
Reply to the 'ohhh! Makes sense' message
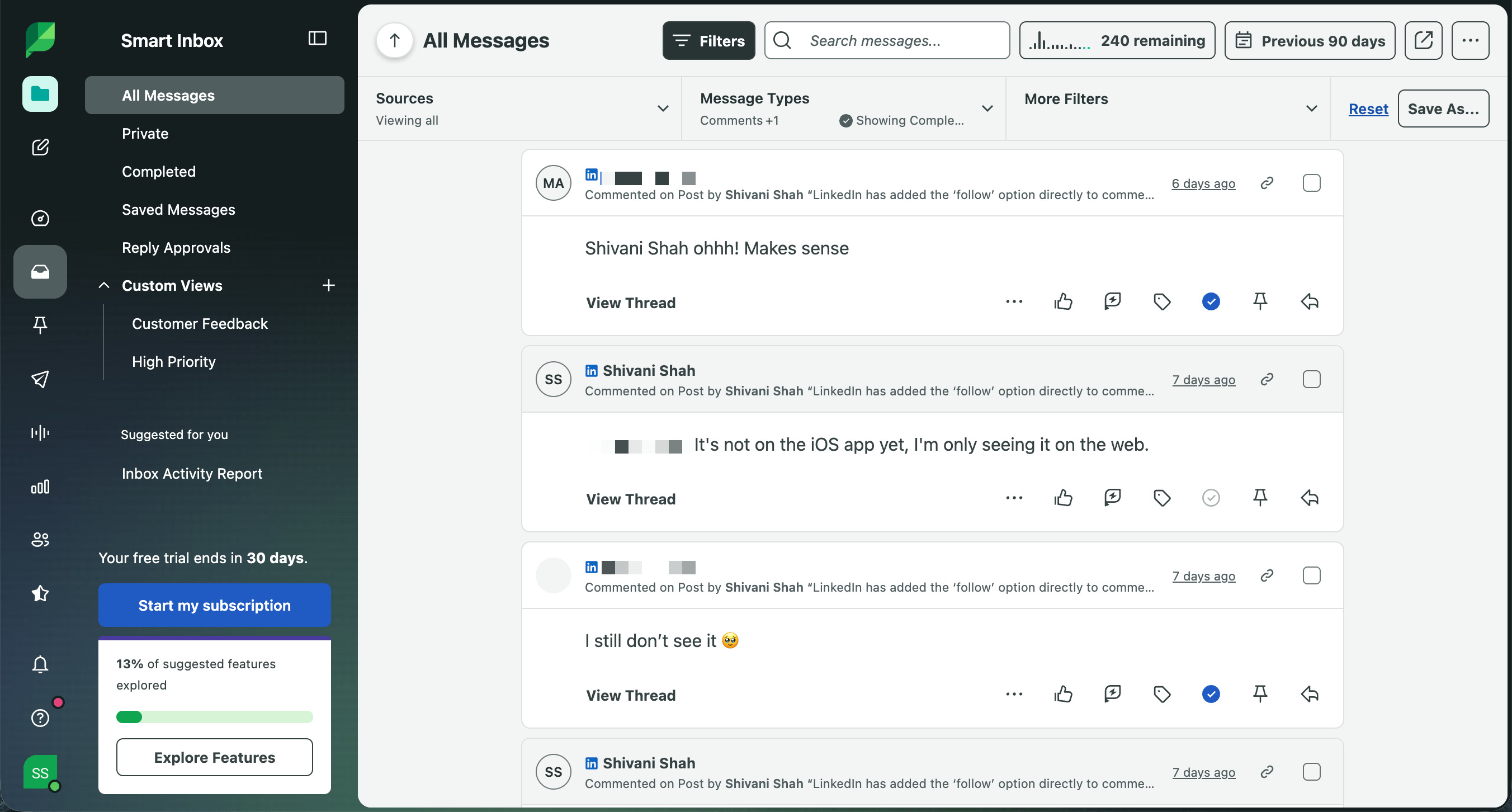(1310, 302)
